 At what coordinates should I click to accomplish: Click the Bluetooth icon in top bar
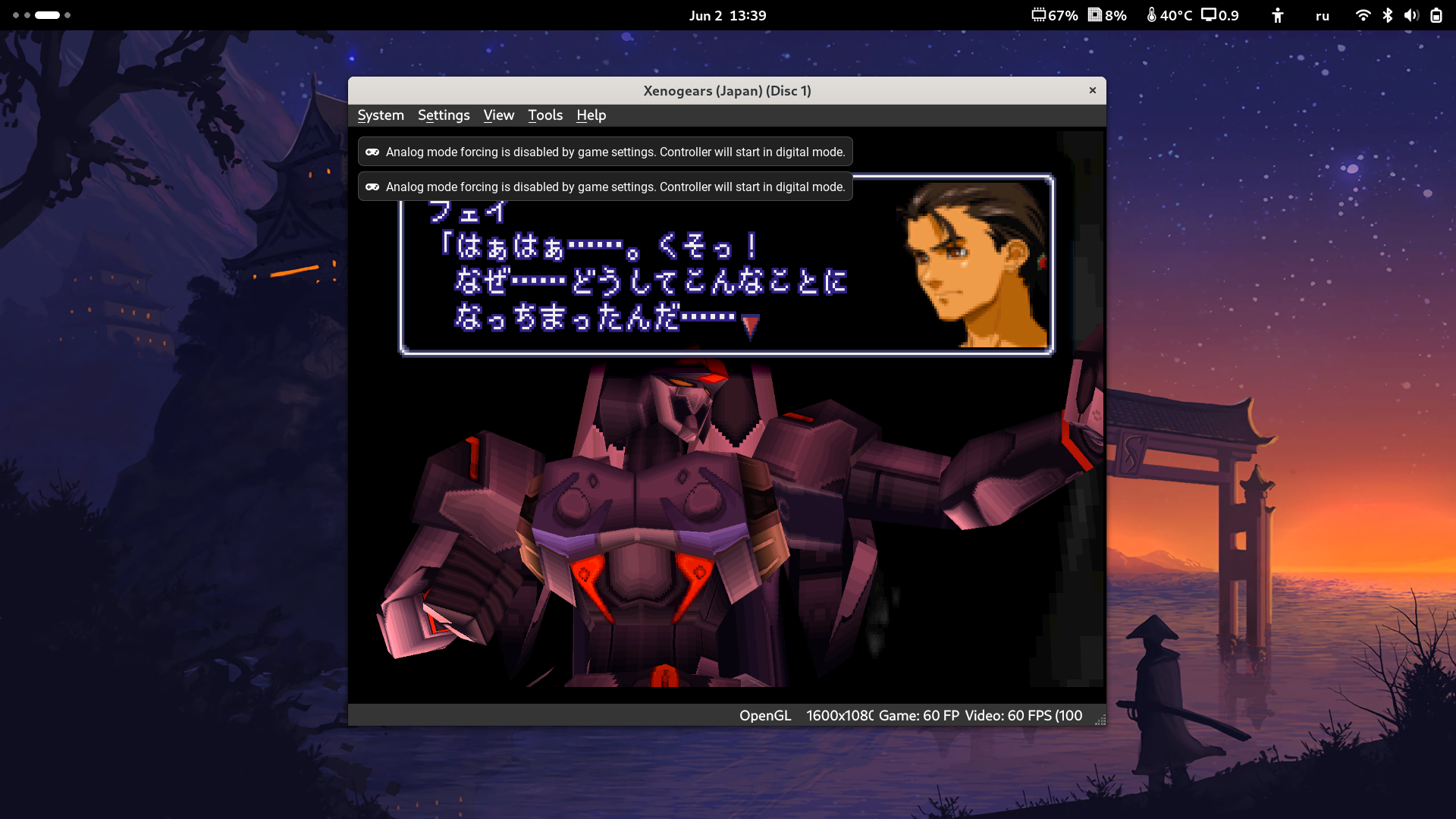click(x=1388, y=15)
